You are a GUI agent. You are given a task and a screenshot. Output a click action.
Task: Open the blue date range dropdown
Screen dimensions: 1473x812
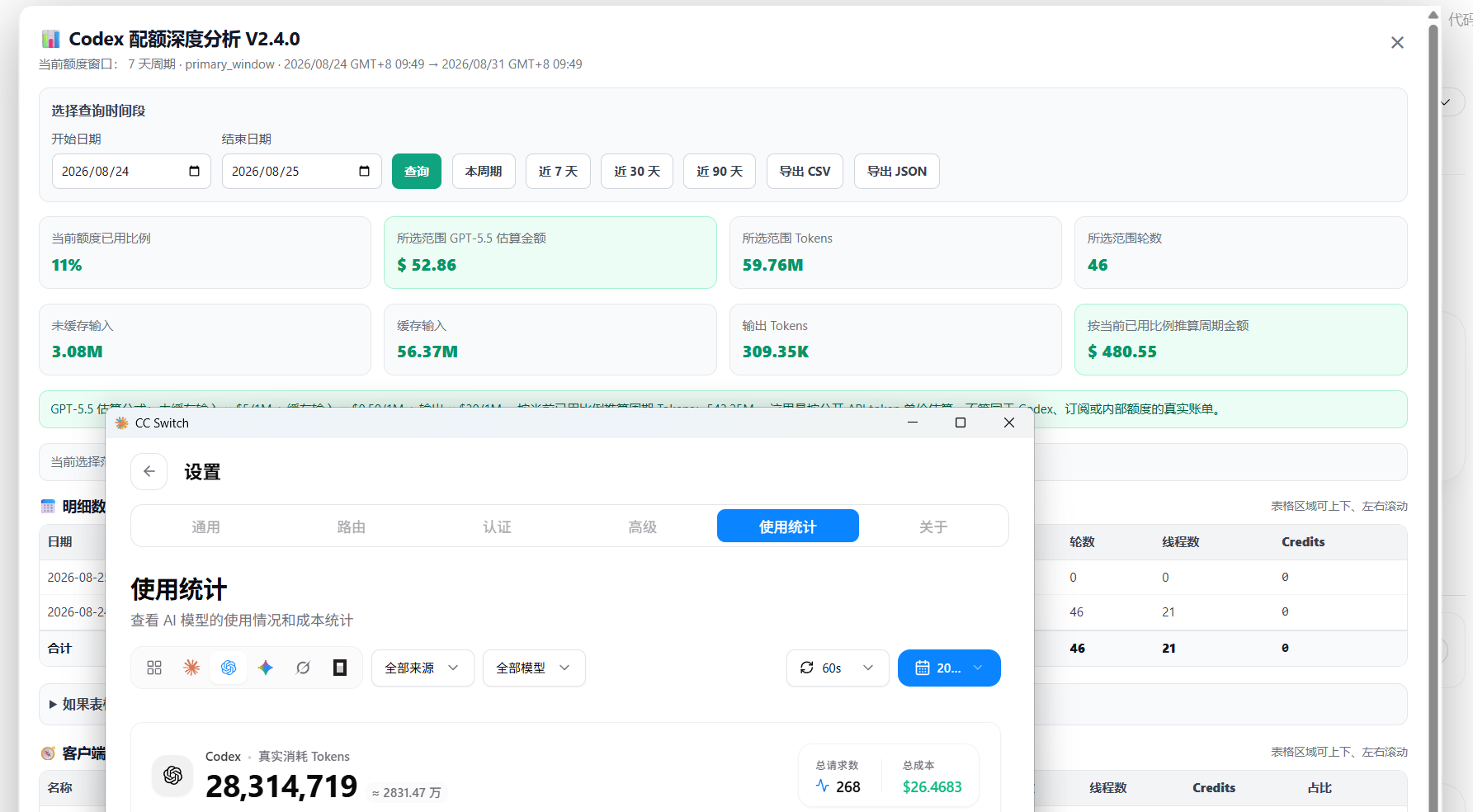tap(949, 668)
